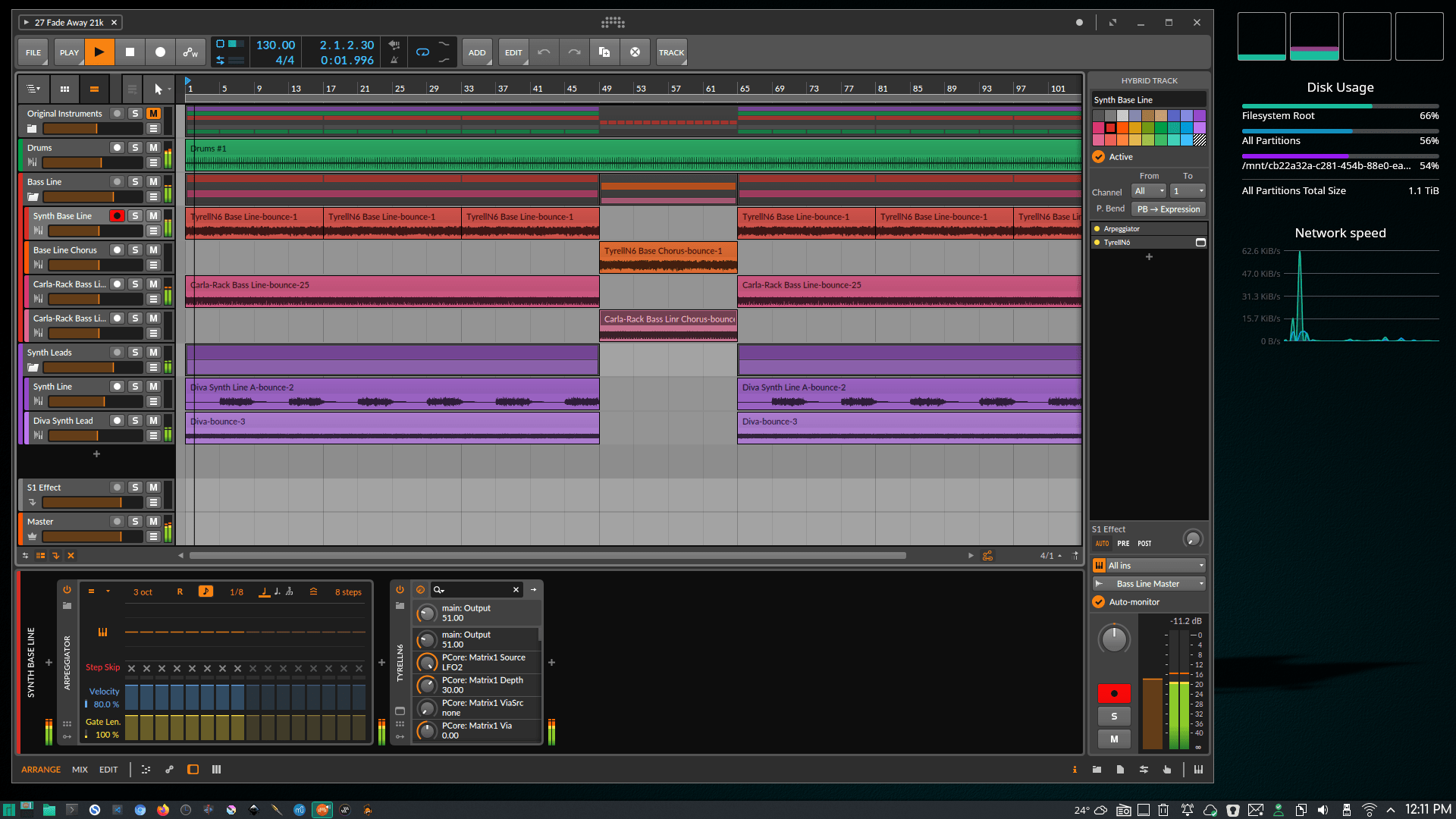The height and width of the screenshot is (819, 1456).
Task: Click the Delete X icon in toolbar
Action: click(635, 52)
